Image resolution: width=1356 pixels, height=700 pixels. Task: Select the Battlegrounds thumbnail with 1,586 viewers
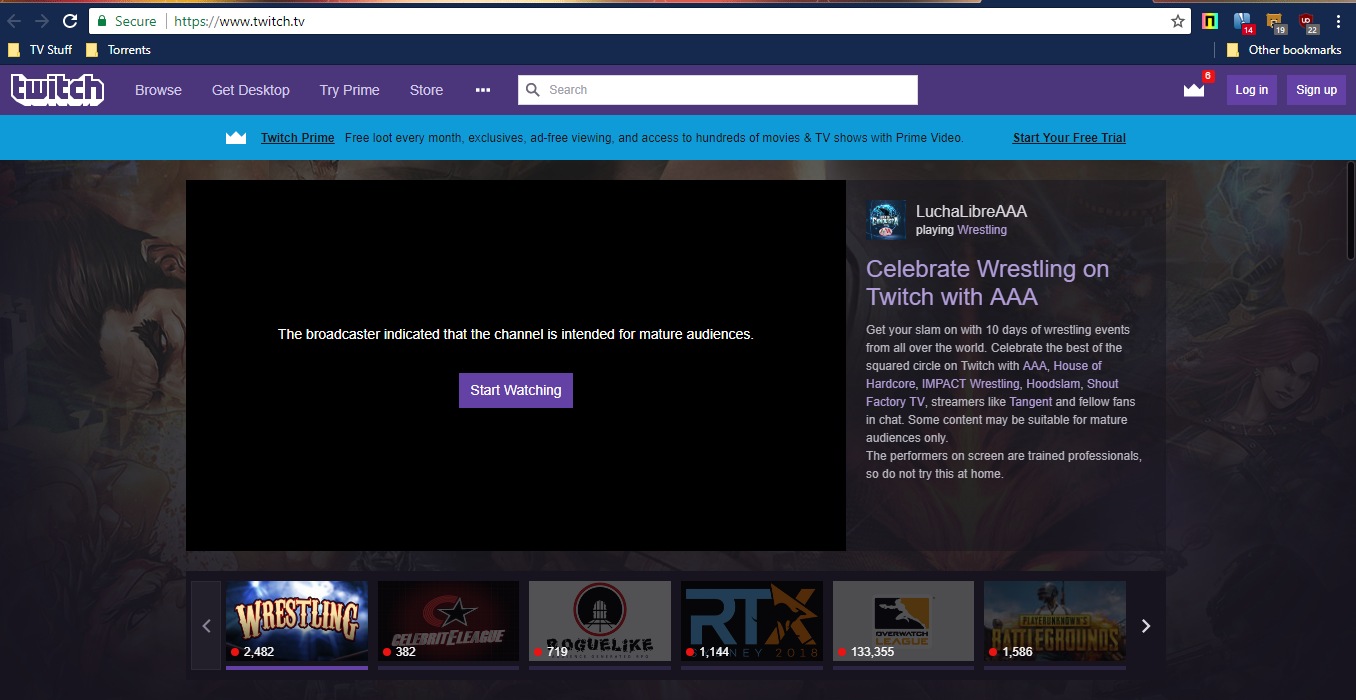tap(1055, 622)
